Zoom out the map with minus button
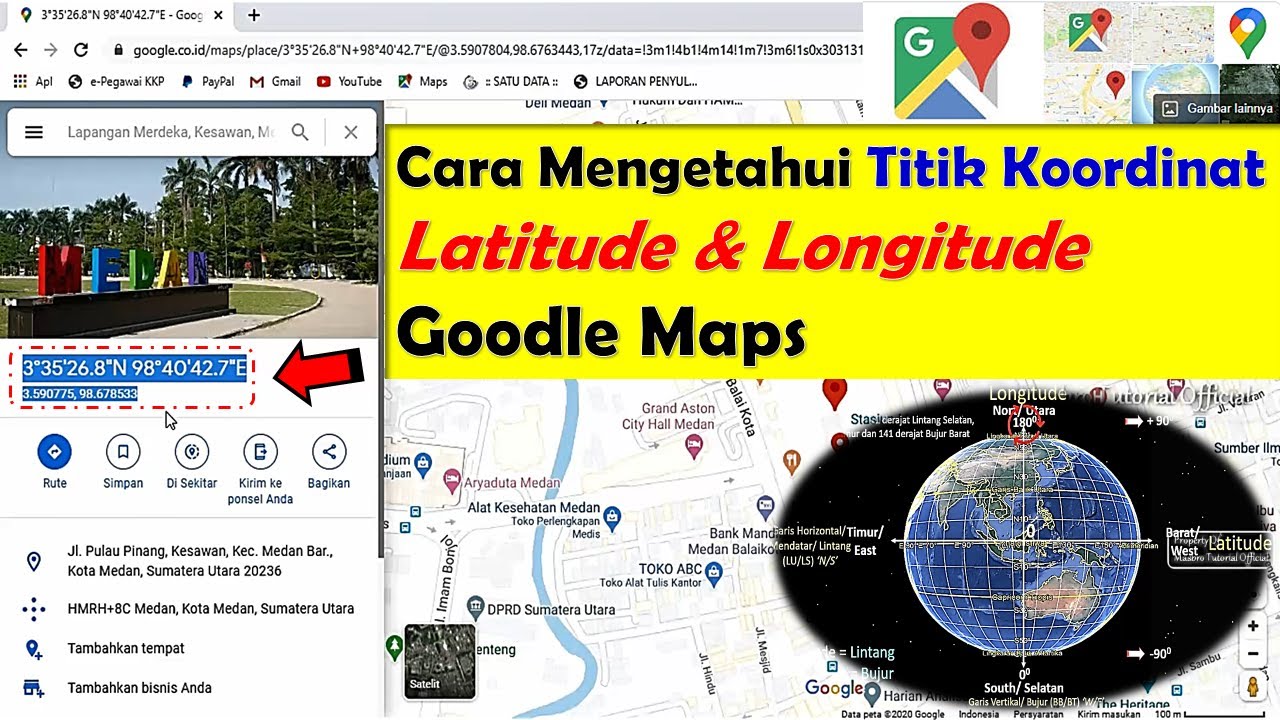Screen dimensions: 1280x720 [x=1252, y=654]
